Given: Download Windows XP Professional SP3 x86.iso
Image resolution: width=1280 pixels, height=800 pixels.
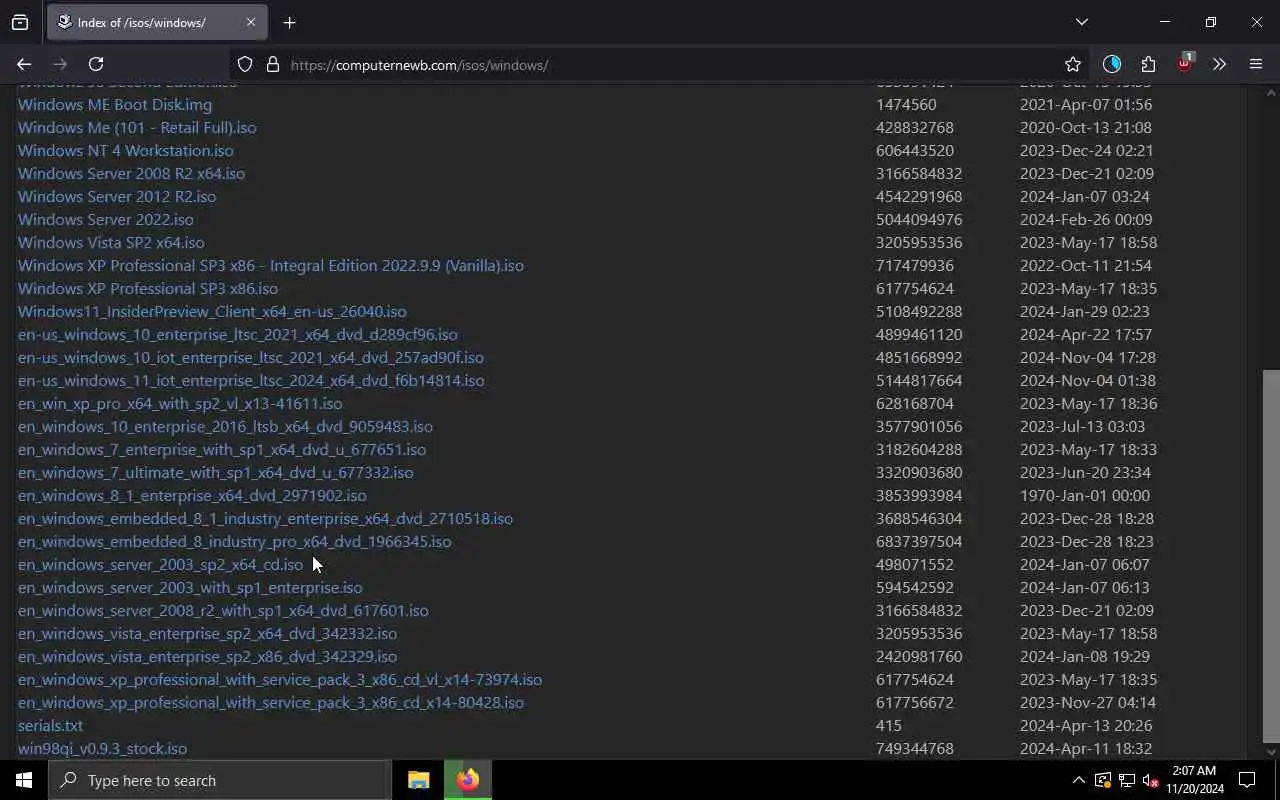Looking at the screenshot, I should [148, 288].
